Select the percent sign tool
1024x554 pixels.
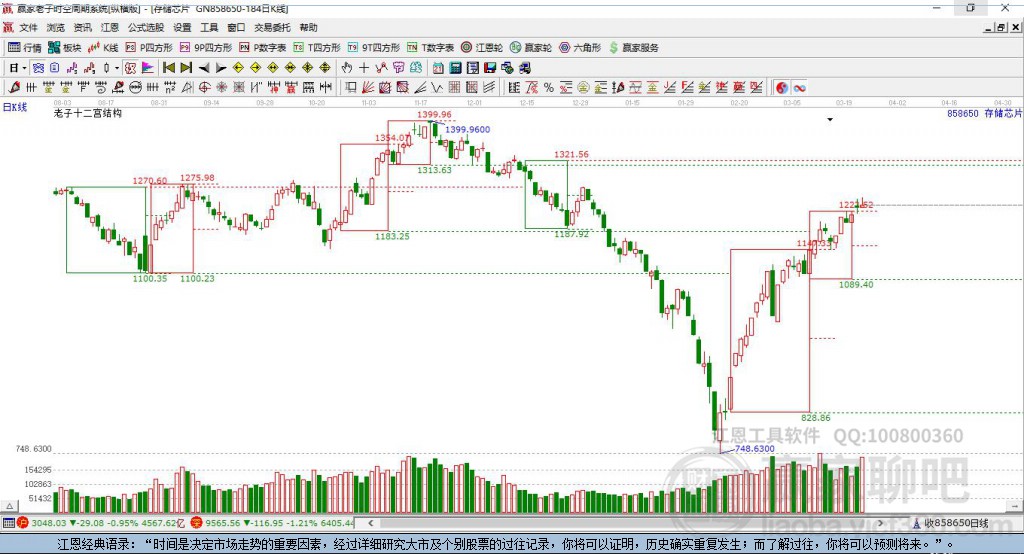pos(549,88)
